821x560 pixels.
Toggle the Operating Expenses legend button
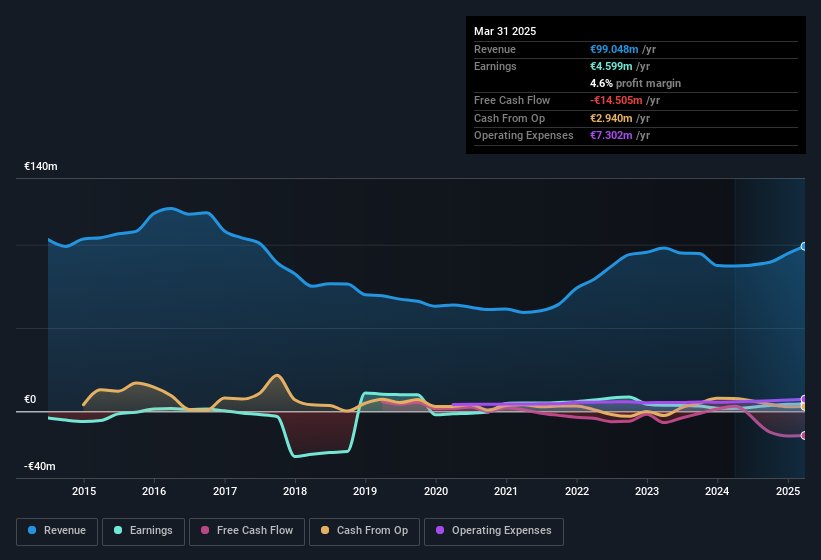(494, 531)
